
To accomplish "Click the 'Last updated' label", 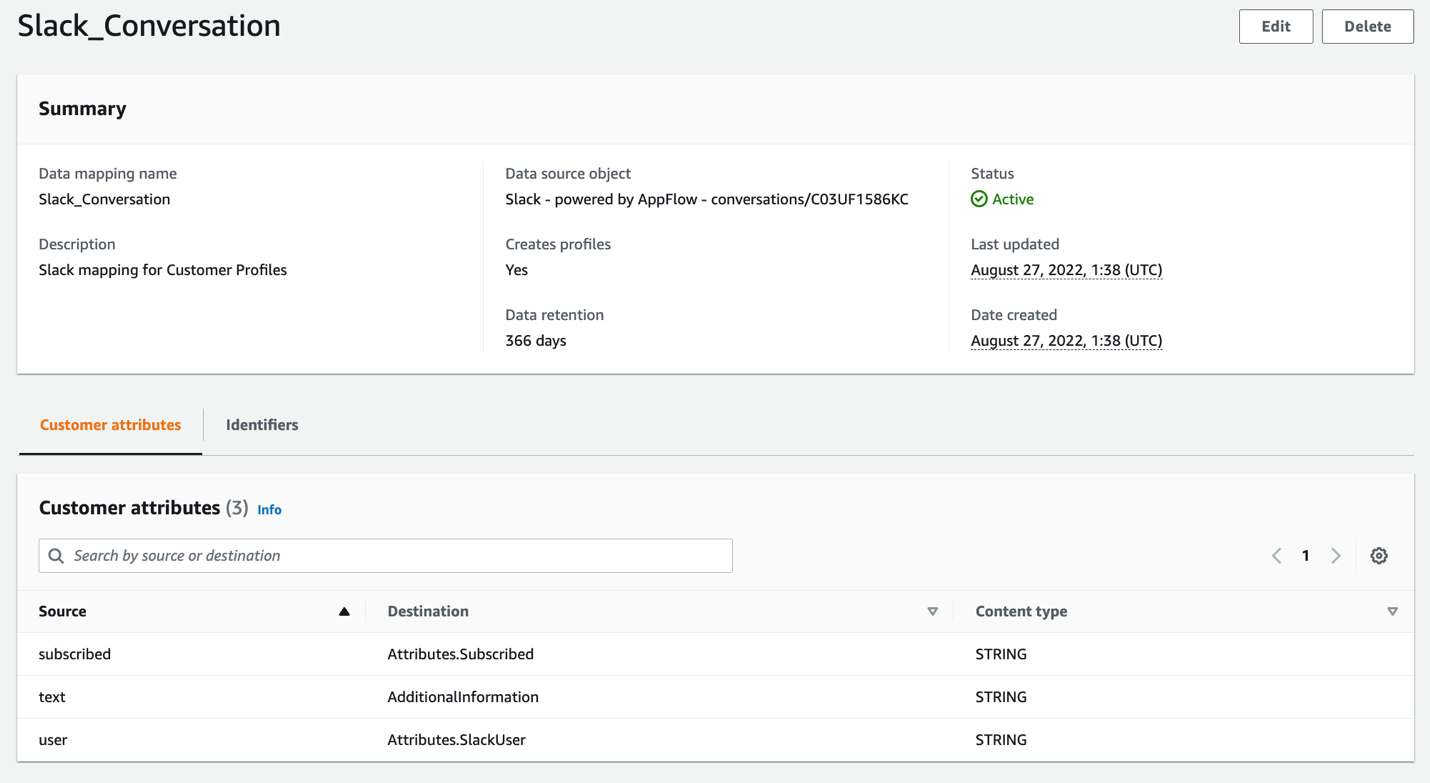I will pyautogui.click(x=1015, y=244).
